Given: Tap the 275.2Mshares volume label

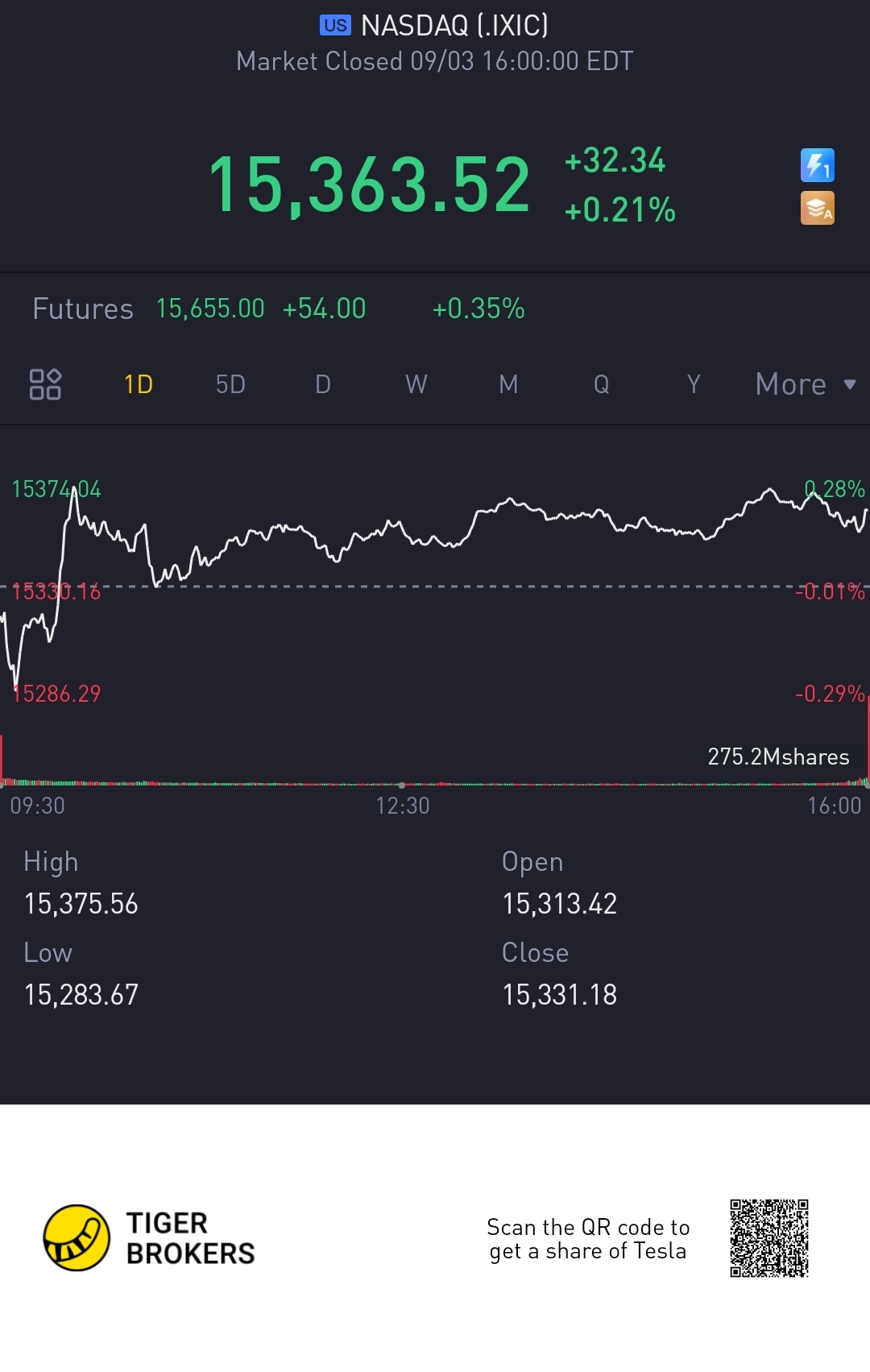Looking at the screenshot, I should click(x=778, y=756).
